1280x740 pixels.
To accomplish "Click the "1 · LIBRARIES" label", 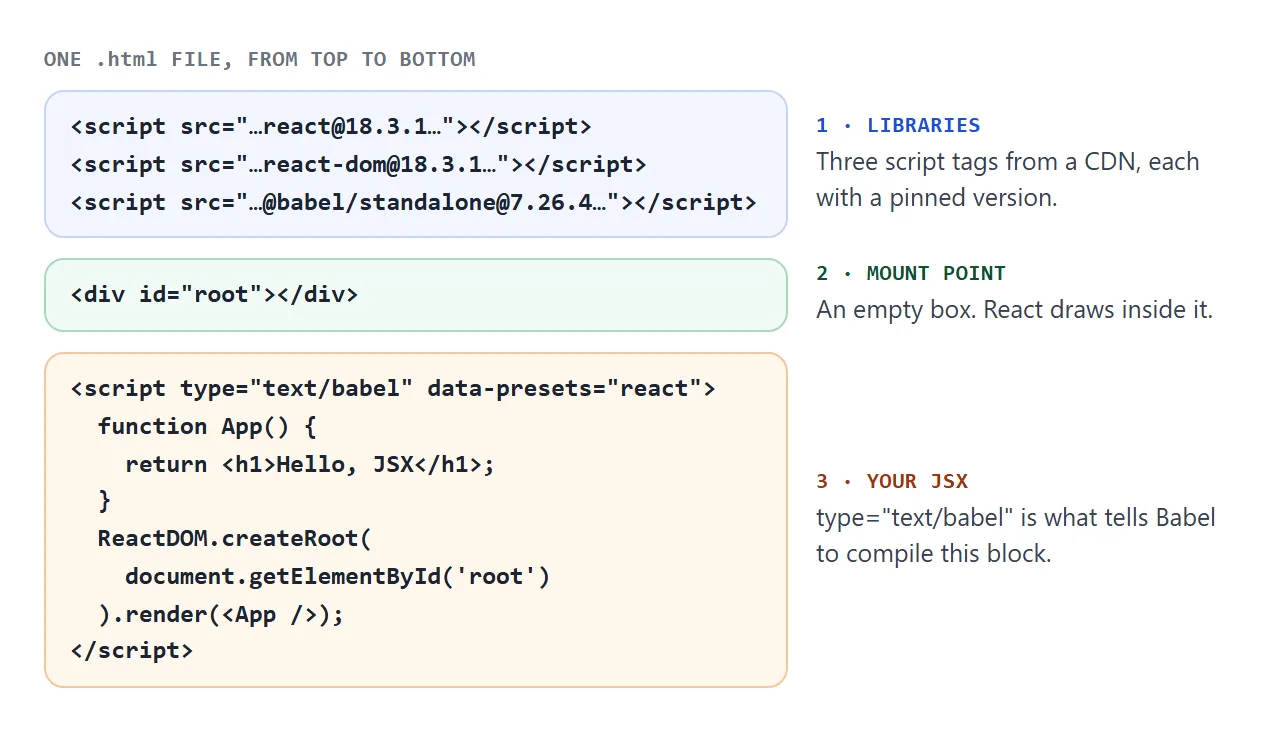I will [x=898, y=125].
